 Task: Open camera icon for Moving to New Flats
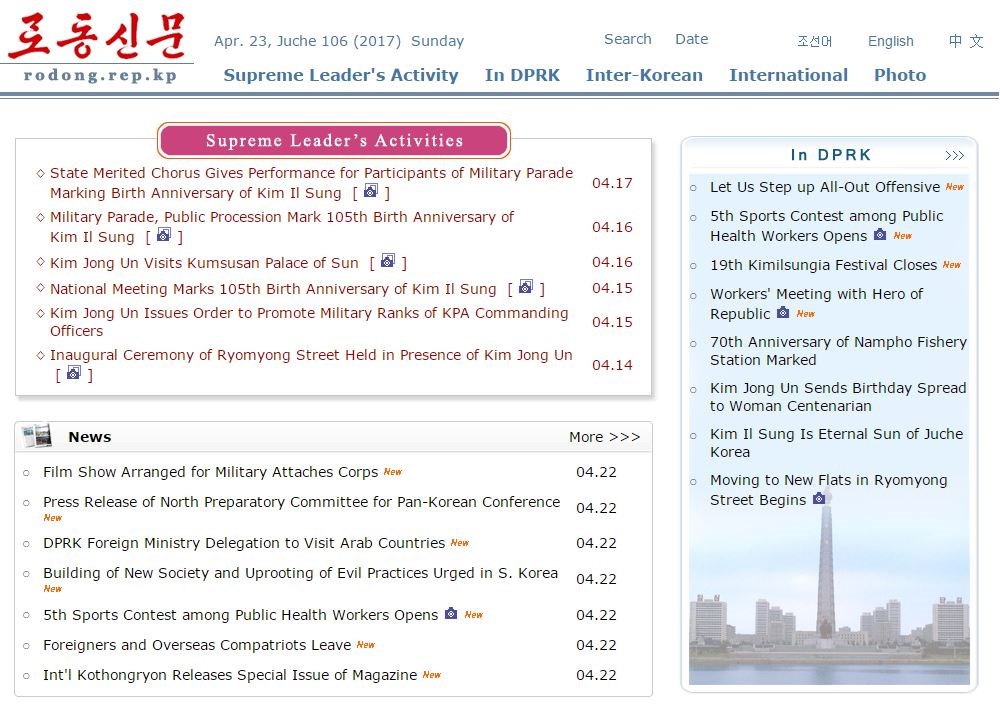tap(819, 499)
